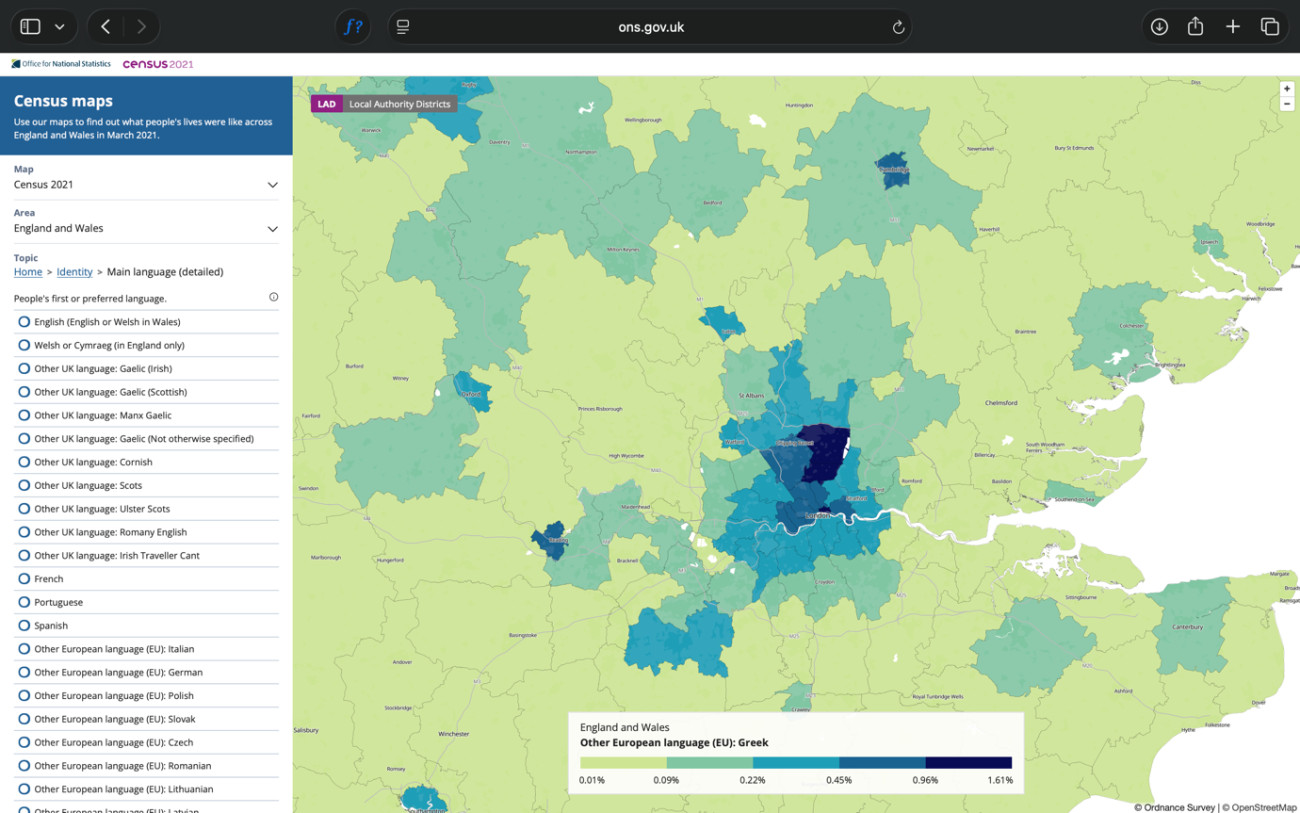Open the sidebar tab group chevron menu
1300x813 pixels.
pyautogui.click(x=60, y=27)
